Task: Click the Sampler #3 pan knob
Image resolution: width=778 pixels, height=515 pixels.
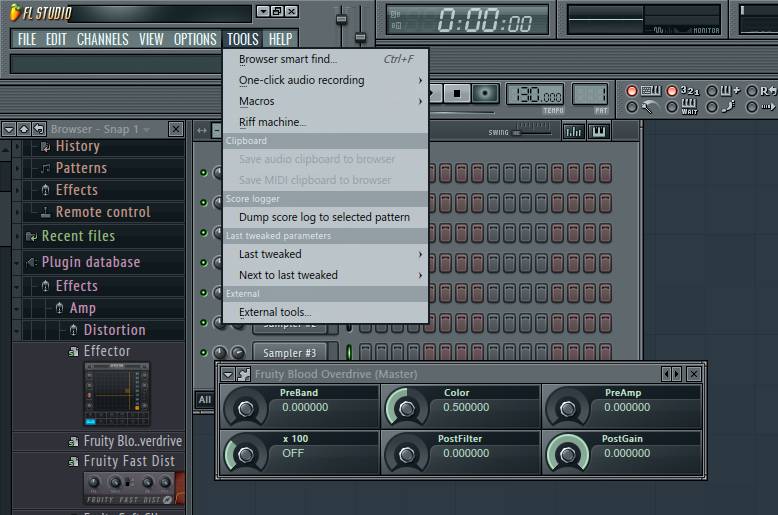Action: coord(220,353)
